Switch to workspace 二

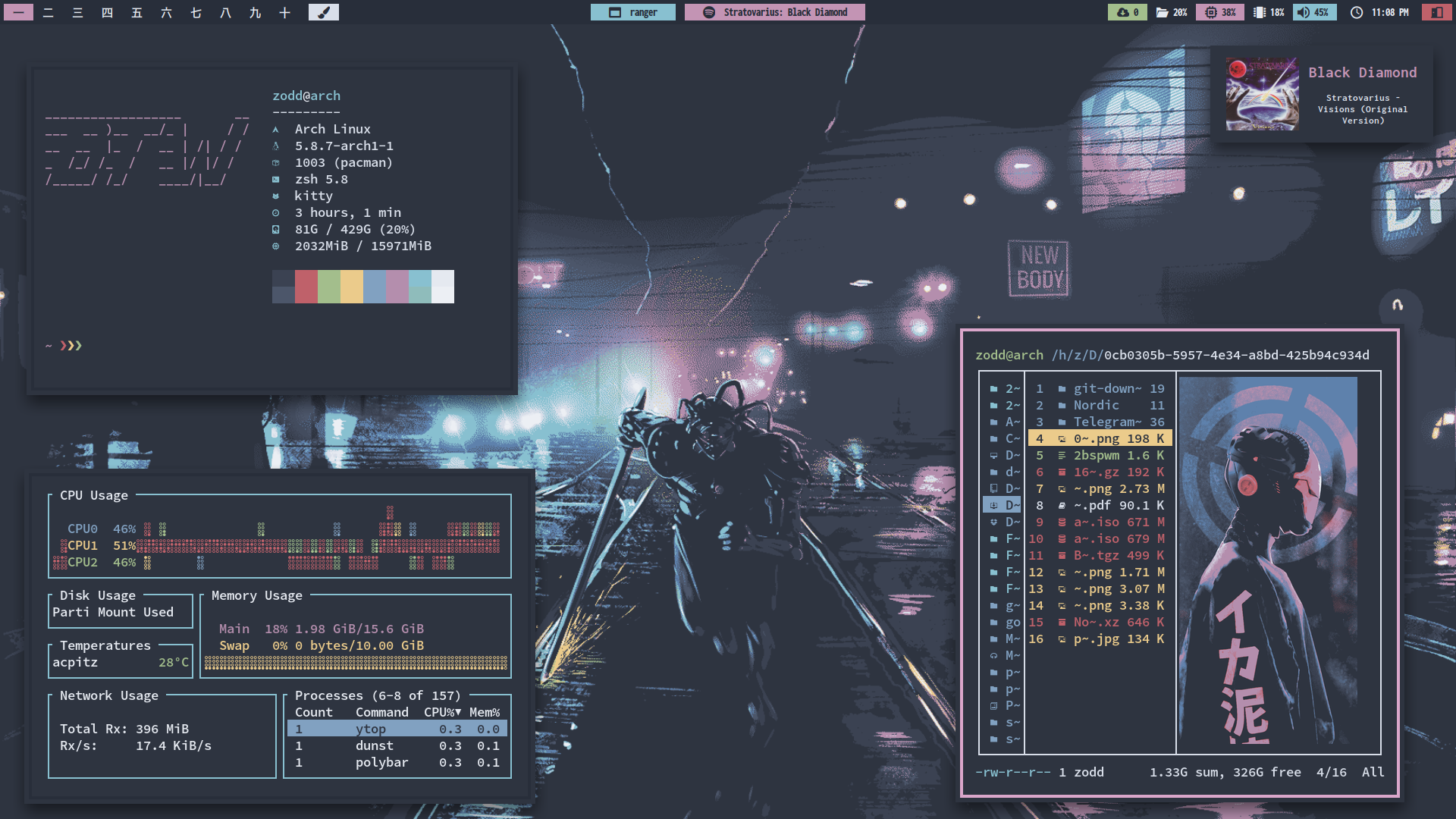coord(48,12)
